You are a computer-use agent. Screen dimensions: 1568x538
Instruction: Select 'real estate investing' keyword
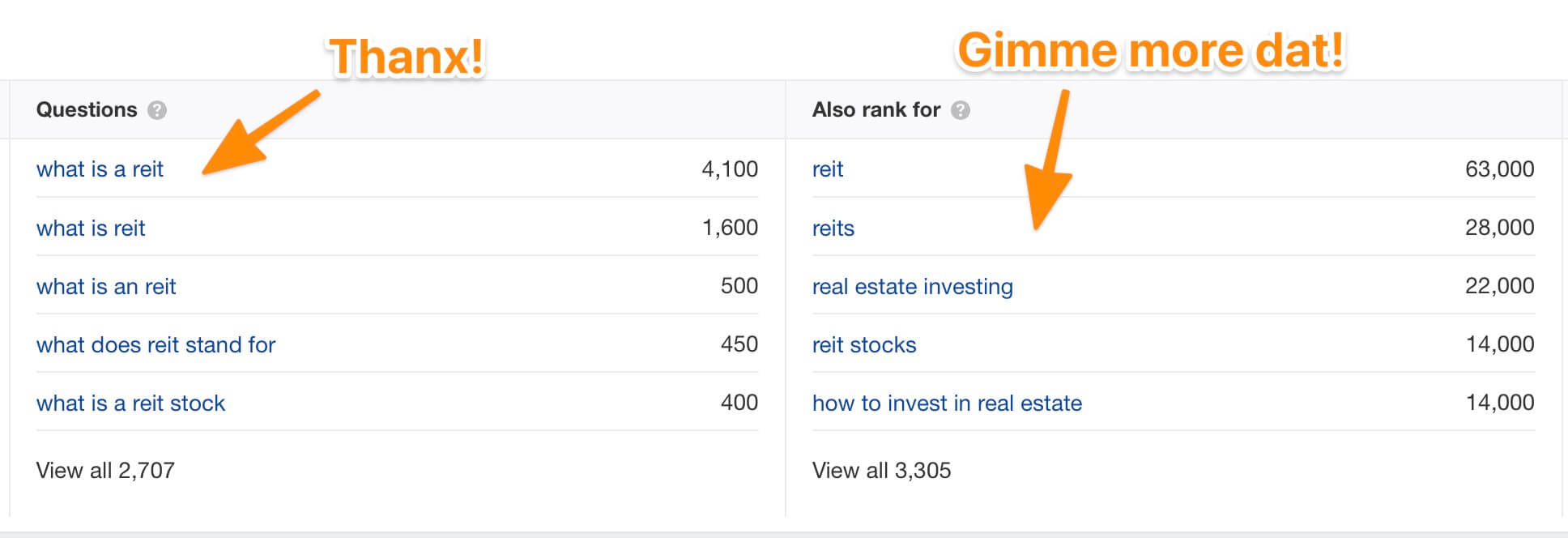coord(912,287)
